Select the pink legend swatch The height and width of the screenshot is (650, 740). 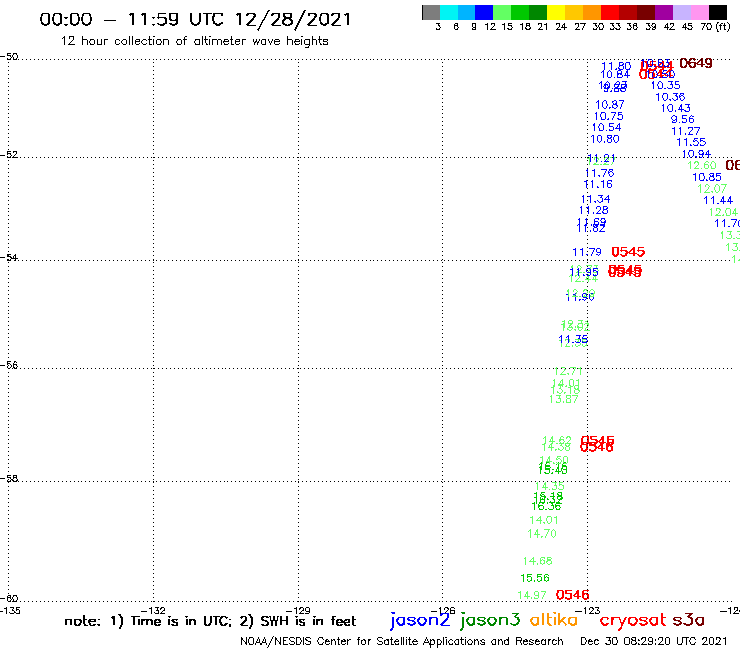click(699, 13)
